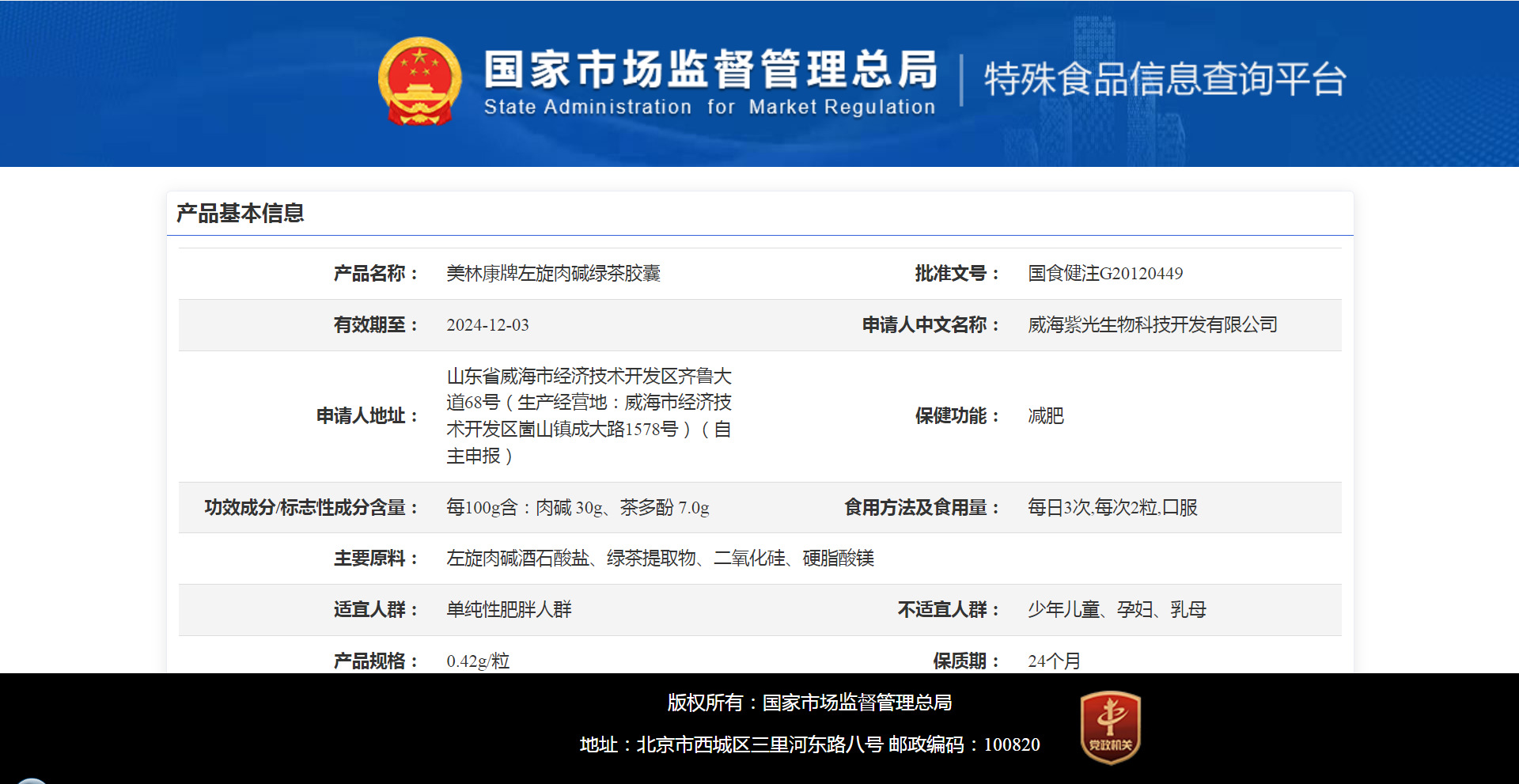This screenshot has width=1519, height=784.
Task: Click the 食用方法及食用量 label
Action: pyautogui.click(x=922, y=508)
